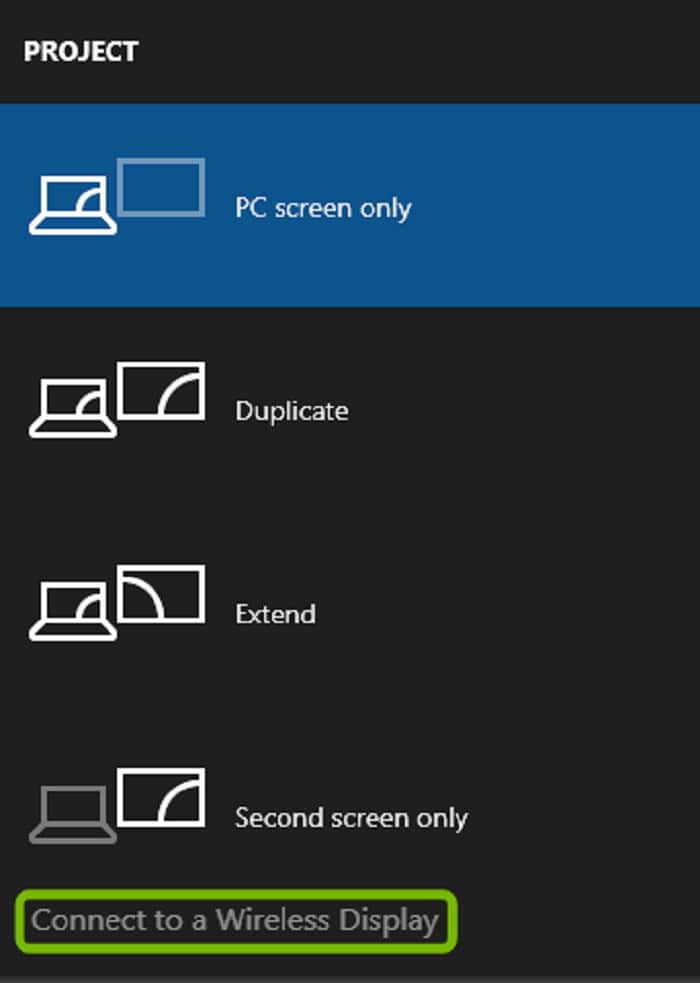Viewport: 700px width, 983px height.
Task: Click the laptop icon beside PC screen only
Action: click(x=73, y=205)
